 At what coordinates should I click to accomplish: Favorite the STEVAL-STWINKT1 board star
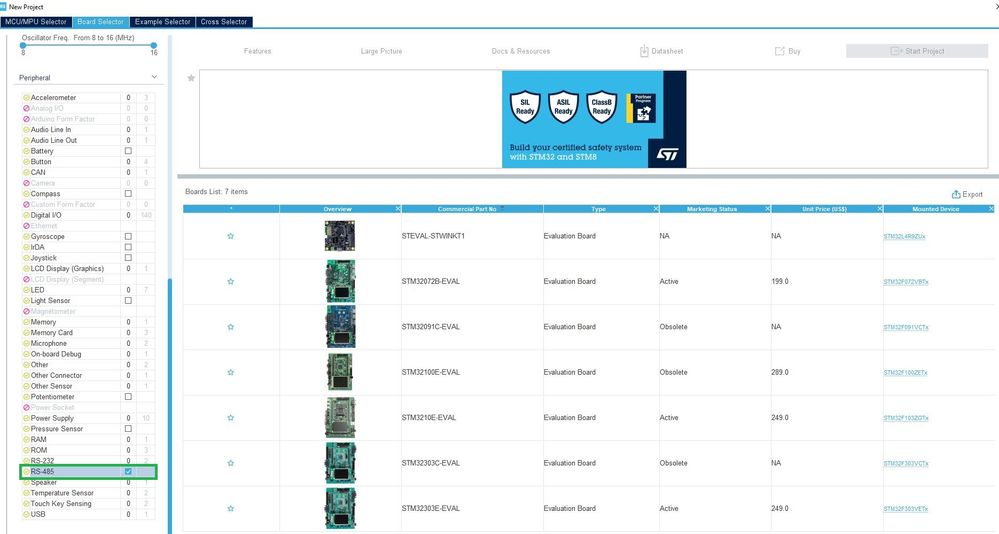click(231, 236)
